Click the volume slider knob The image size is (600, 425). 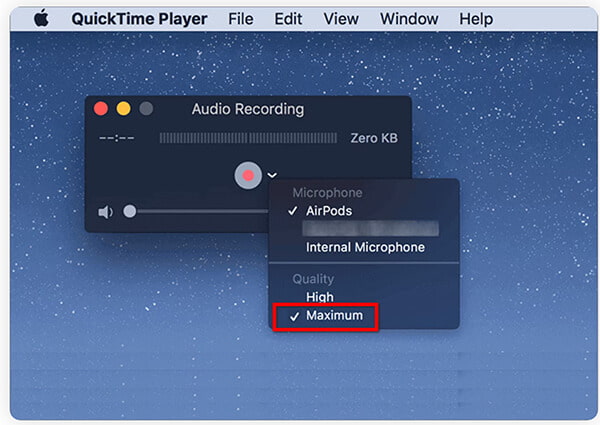tap(130, 211)
